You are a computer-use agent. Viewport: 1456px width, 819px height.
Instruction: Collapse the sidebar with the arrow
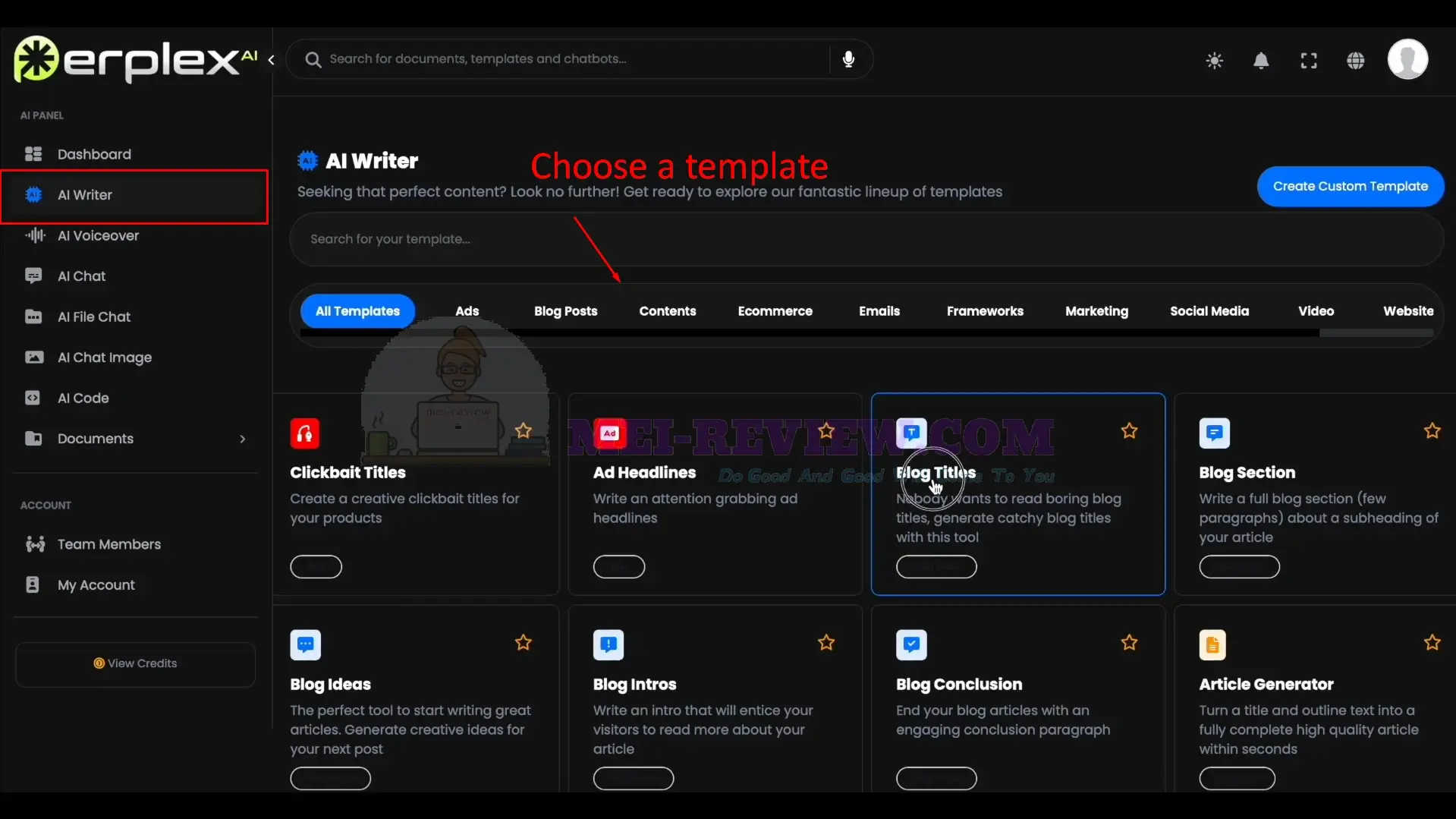point(271,60)
